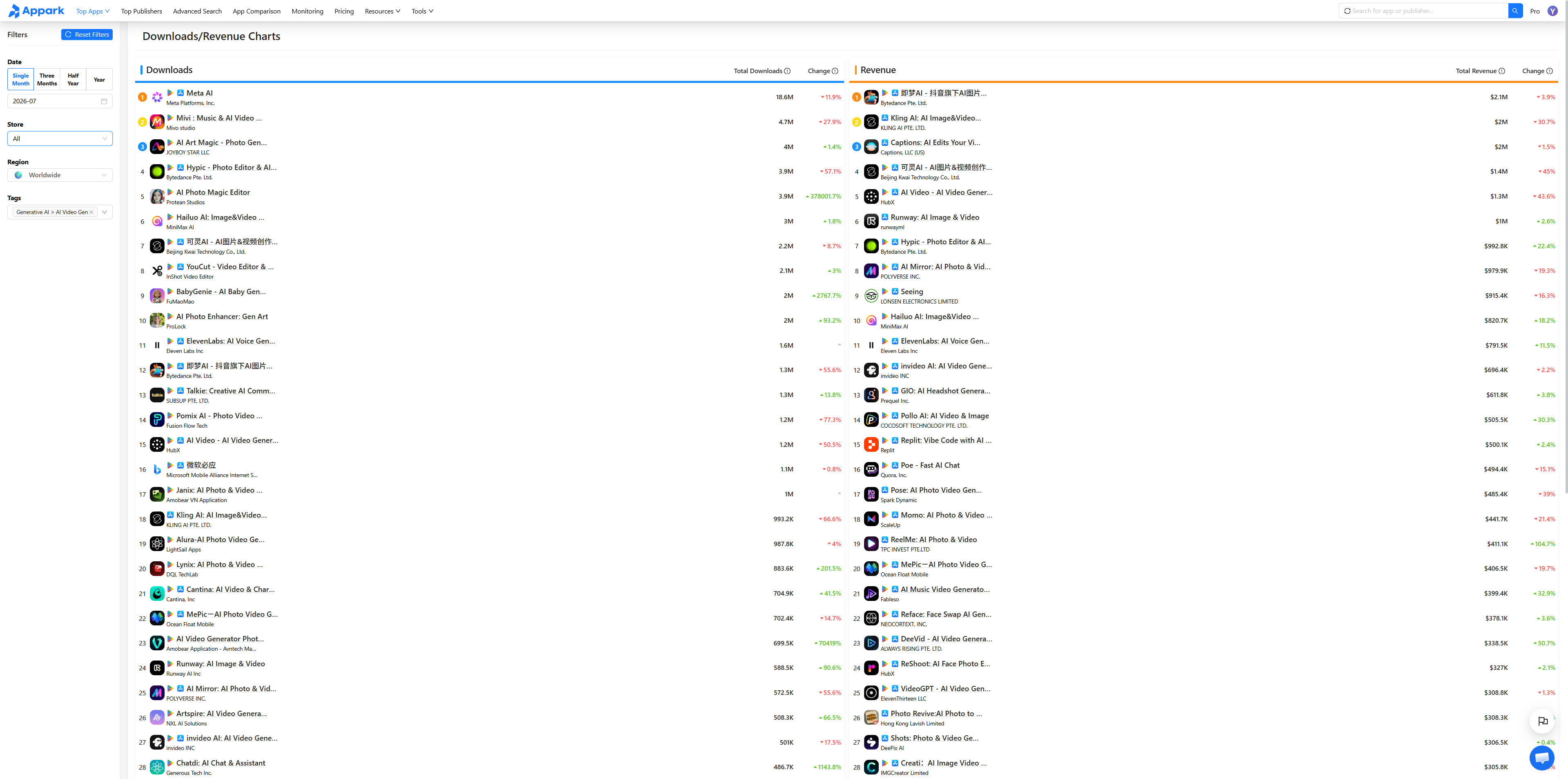This screenshot has width=1568, height=779.
Task: Open the GIO AI Headshot app icon
Action: (871, 395)
